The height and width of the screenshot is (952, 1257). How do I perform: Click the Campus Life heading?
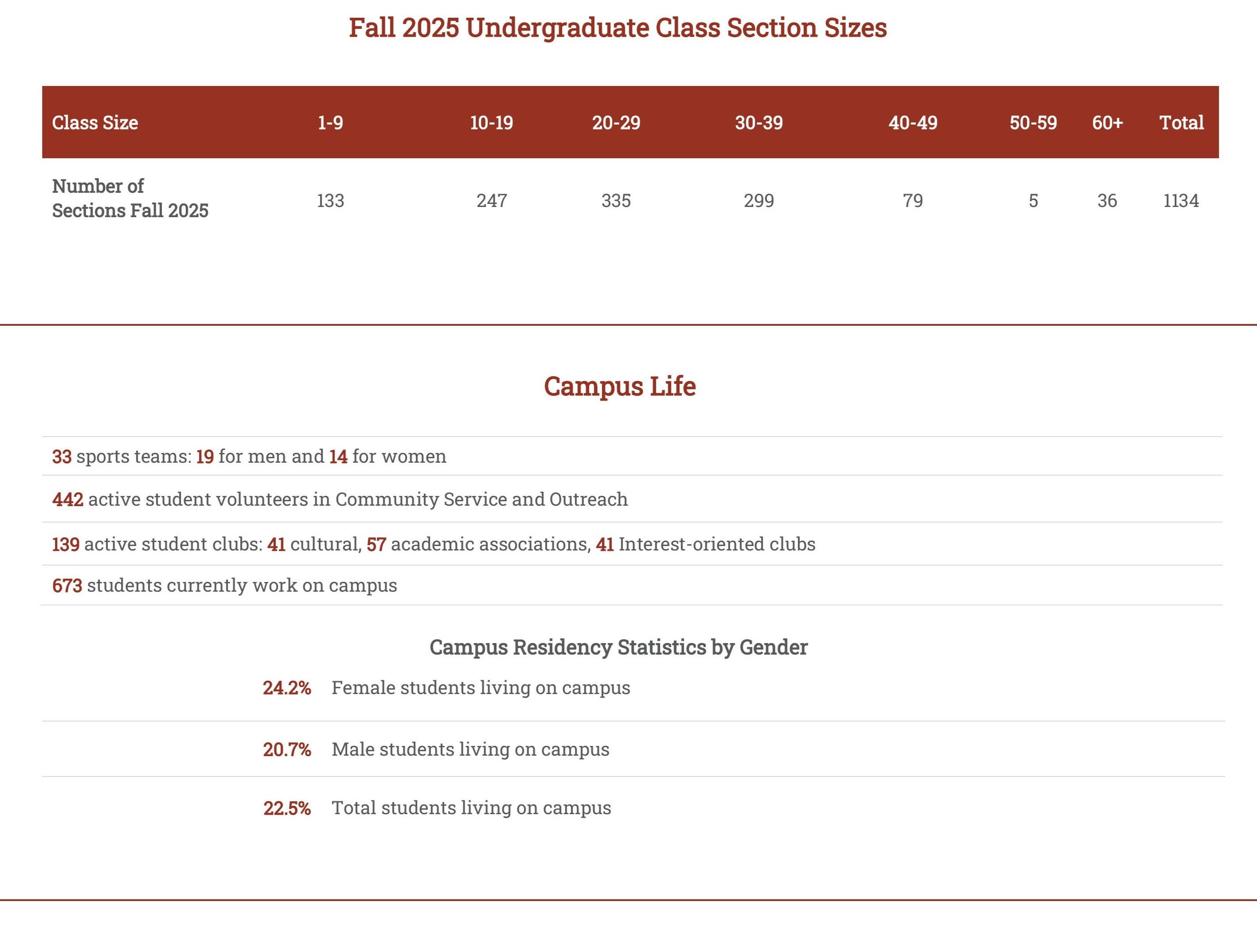619,386
